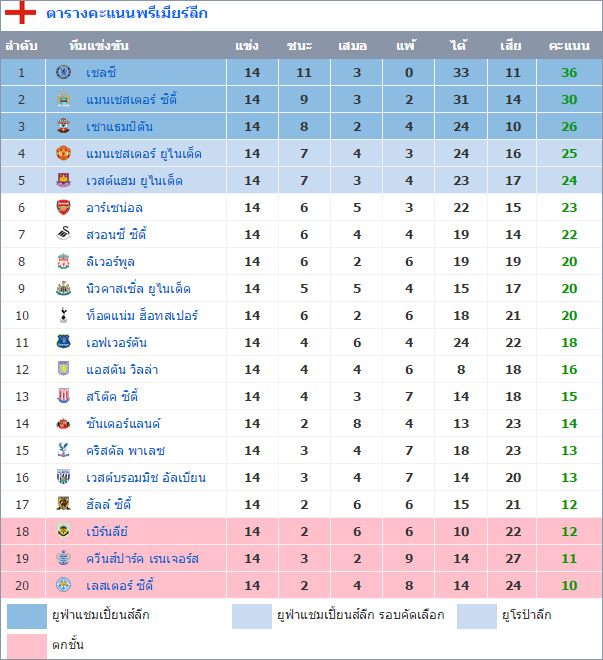Screen dimensions: 603x660
Task: Open the เลสเตอร์ ซิตี้ team link
Action: [120, 586]
